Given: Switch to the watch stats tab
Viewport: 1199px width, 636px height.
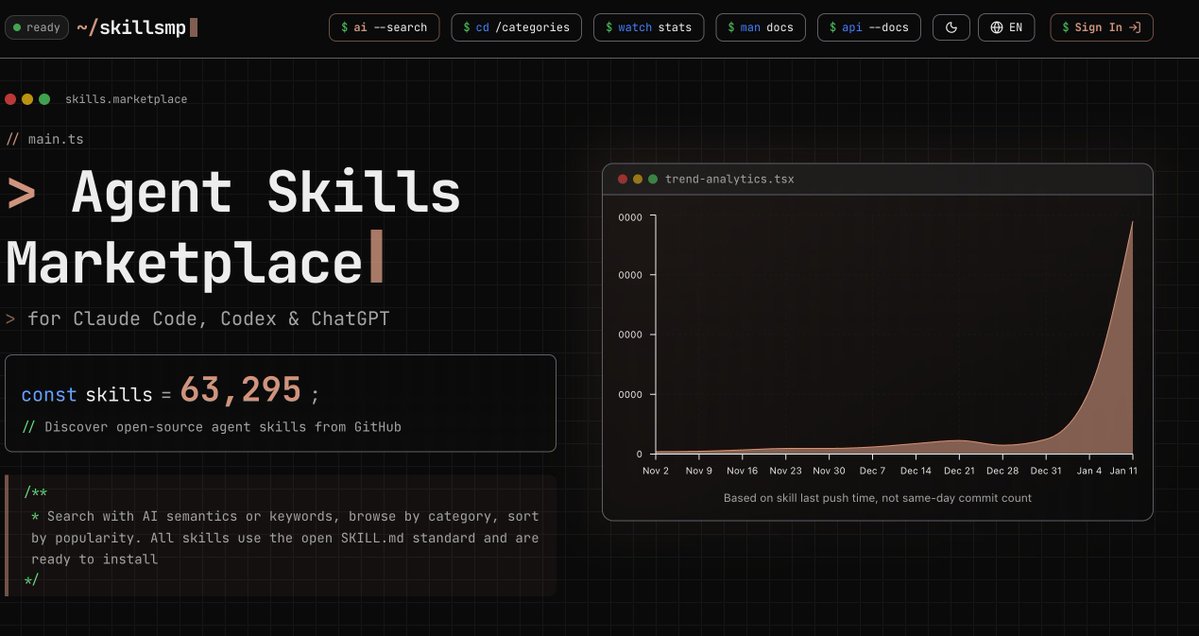Looking at the screenshot, I should tap(648, 27).
